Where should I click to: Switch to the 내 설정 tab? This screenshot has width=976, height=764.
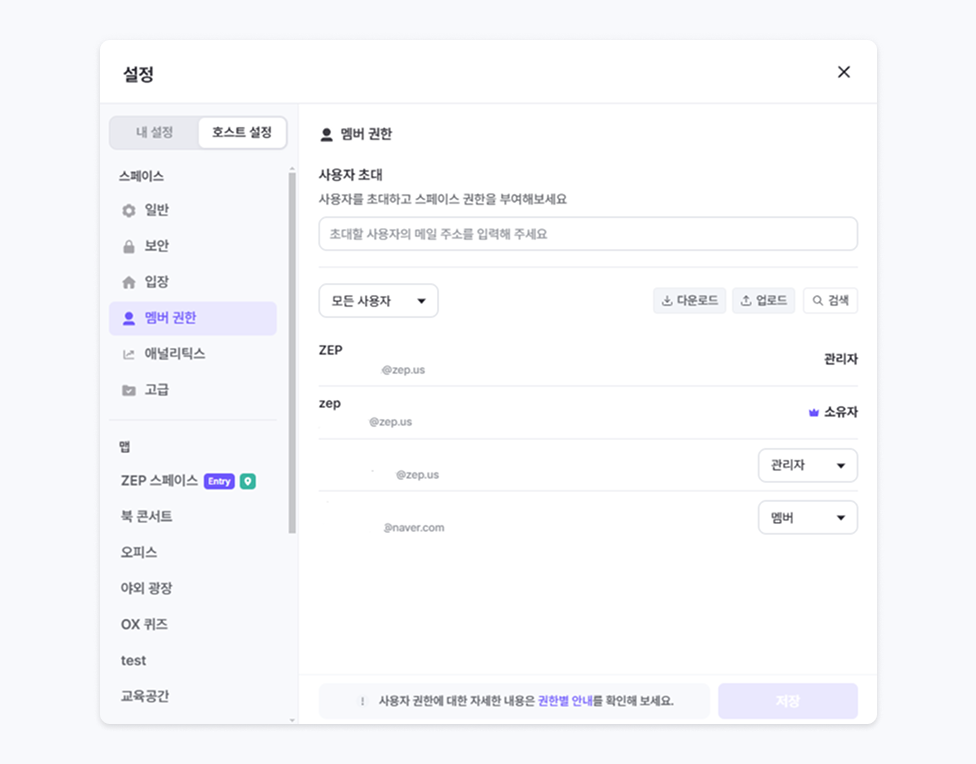coord(155,132)
